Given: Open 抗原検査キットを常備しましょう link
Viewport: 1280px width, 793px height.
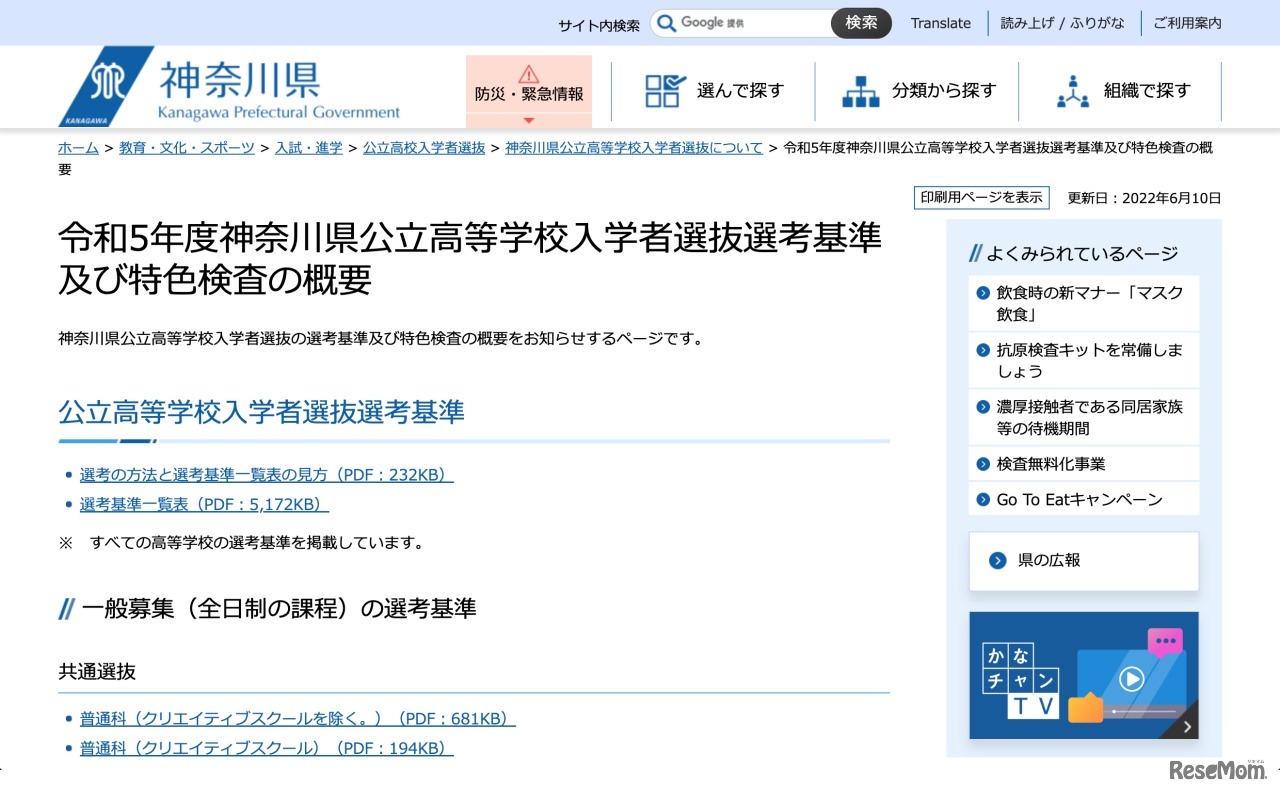Looking at the screenshot, I should click(x=1084, y=360).
